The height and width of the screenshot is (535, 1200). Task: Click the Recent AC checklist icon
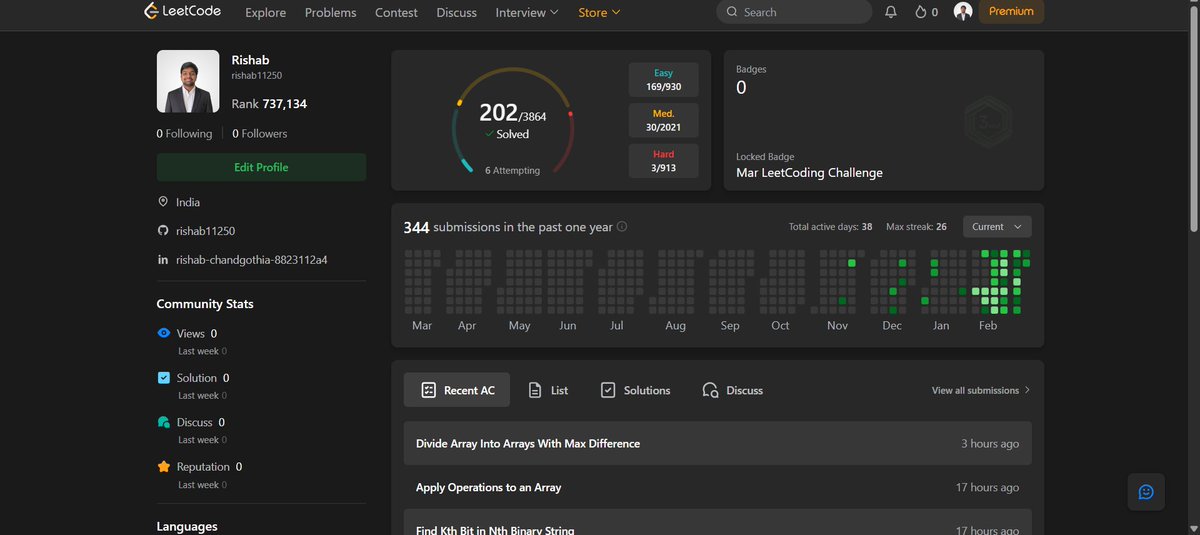(x=428, y=390)
